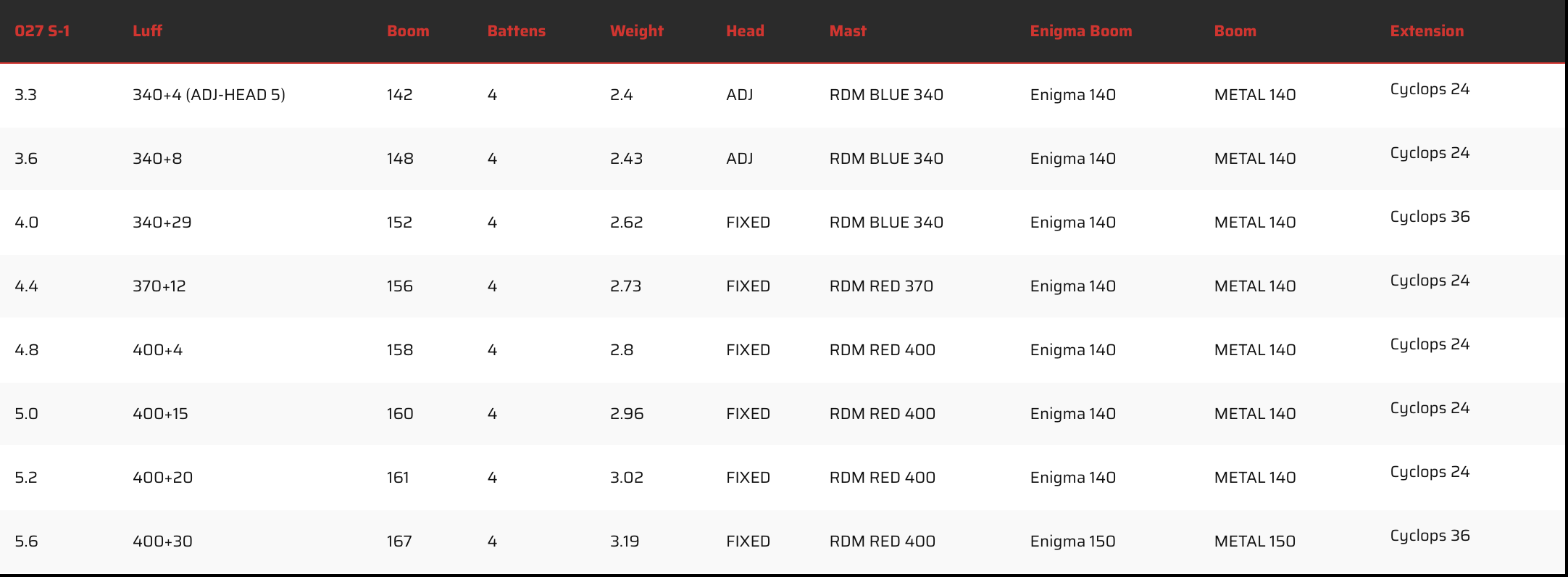Click the battens count in the 5.0 row
The width and height of the screenshot is (1568, 577).
pos(493,414)
